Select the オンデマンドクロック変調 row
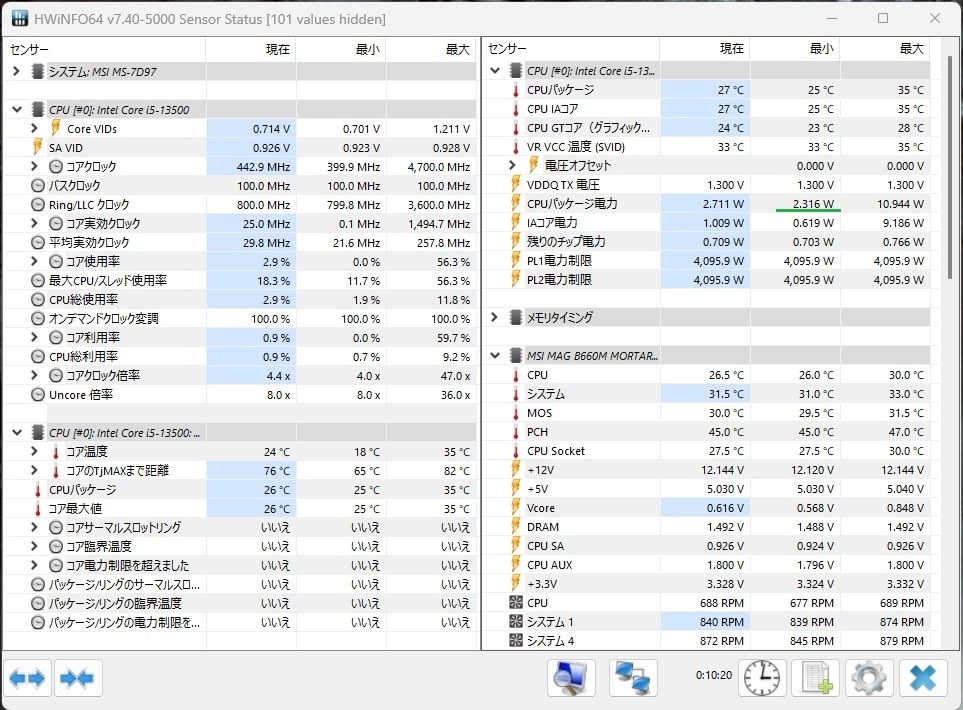This screenshot has height=710, width=963. point(240,319)
